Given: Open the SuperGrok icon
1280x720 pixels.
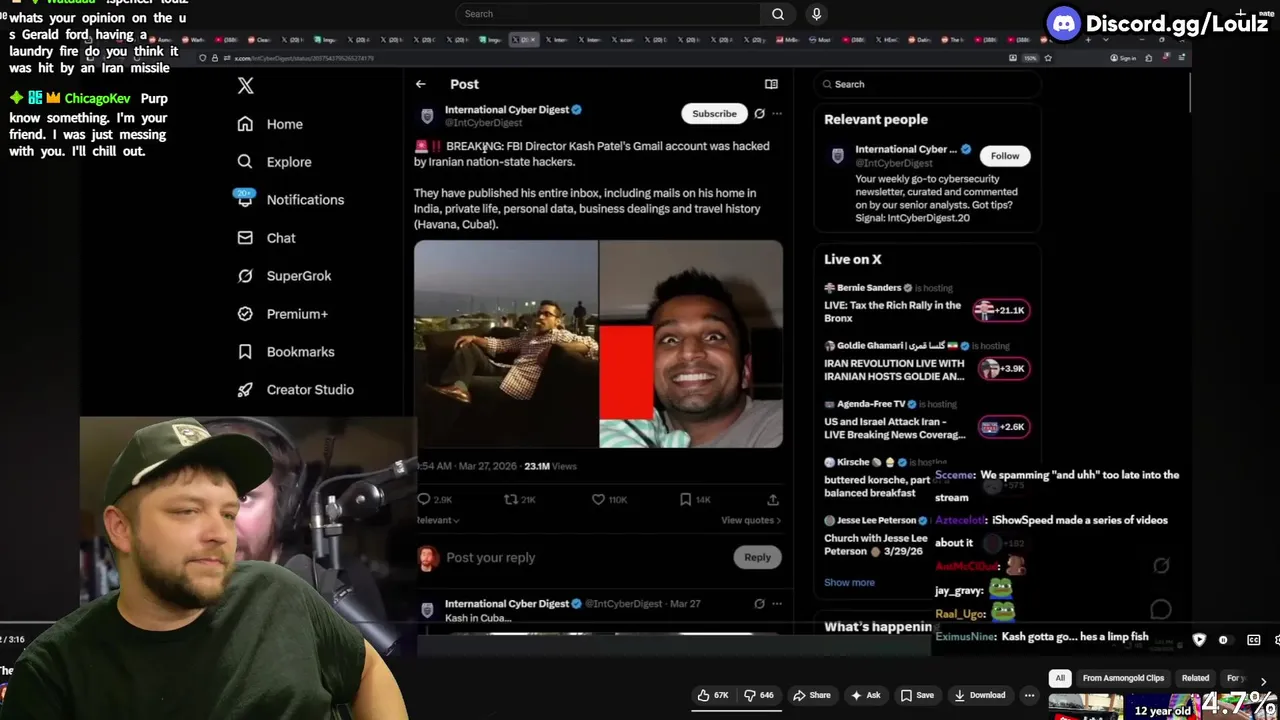Looking at the screenshot, I should coord(245,276).
